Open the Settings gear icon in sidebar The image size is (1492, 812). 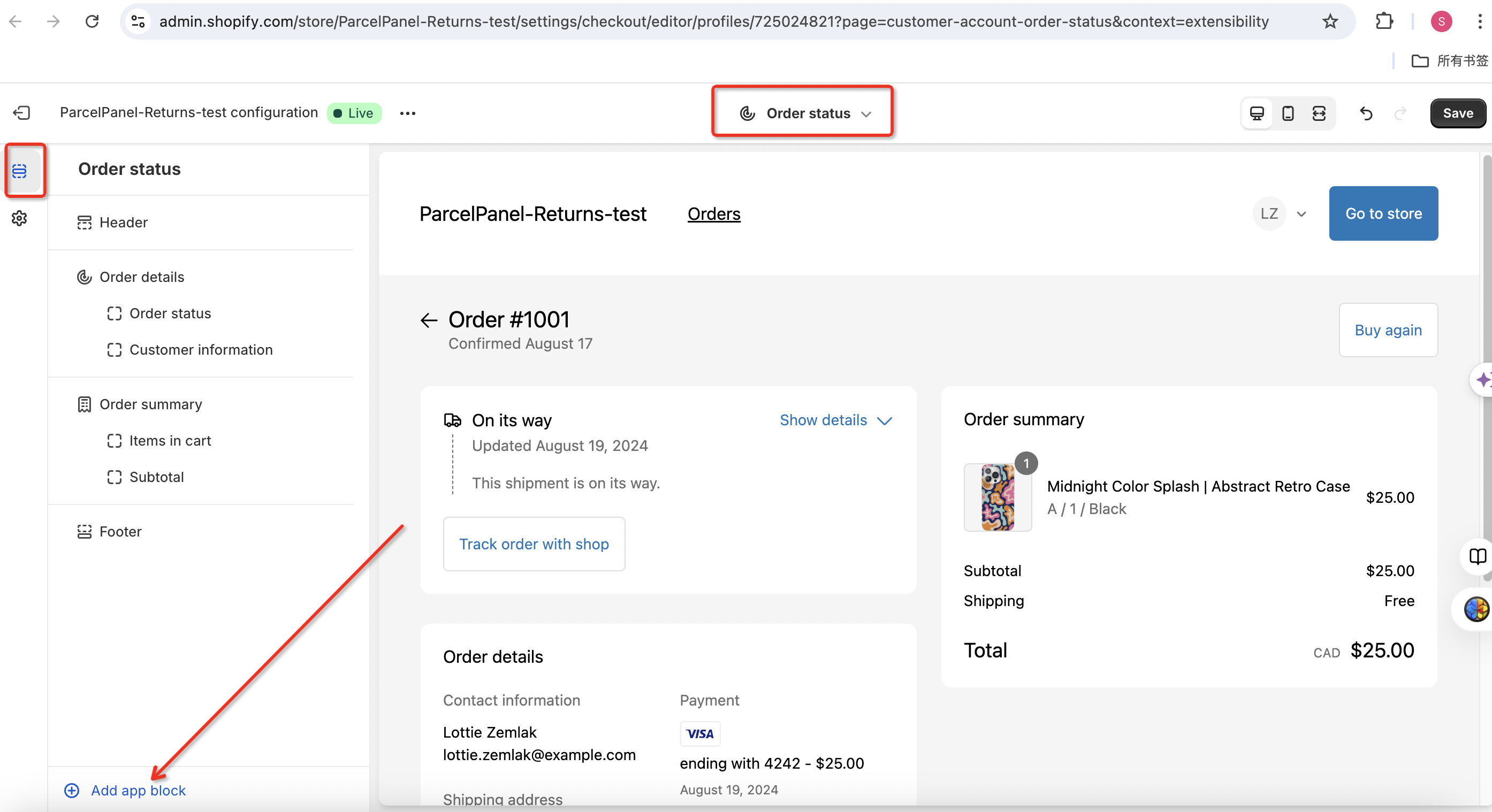(20, 218)
